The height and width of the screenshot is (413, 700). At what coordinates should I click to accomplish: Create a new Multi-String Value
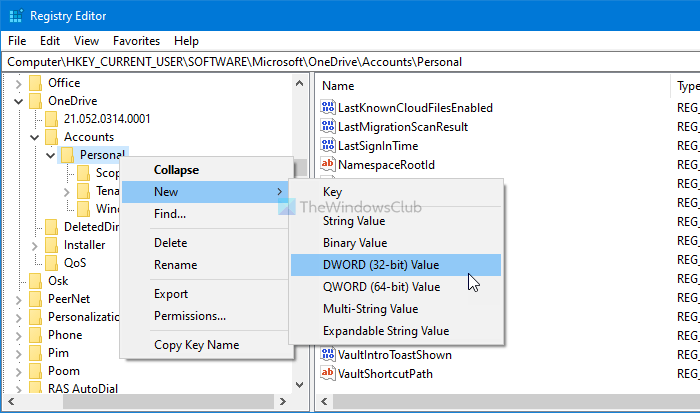[x=396, y=309]
